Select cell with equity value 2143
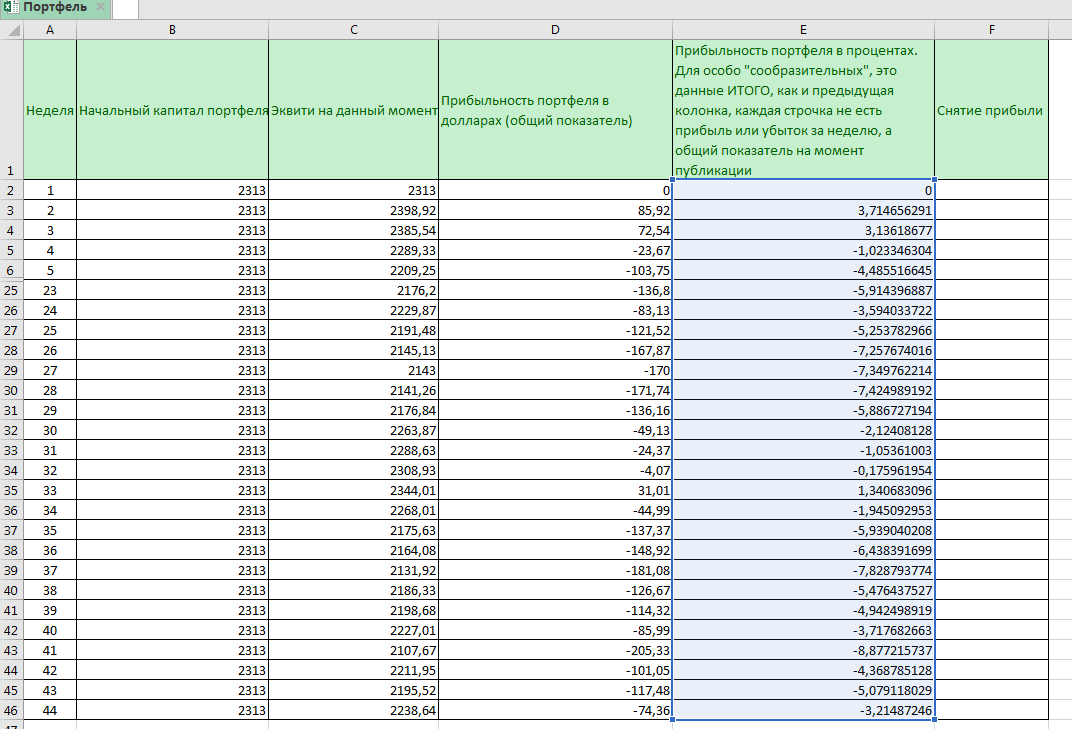Viewport: 1072px width, 729px height. (x=353, y=370)
